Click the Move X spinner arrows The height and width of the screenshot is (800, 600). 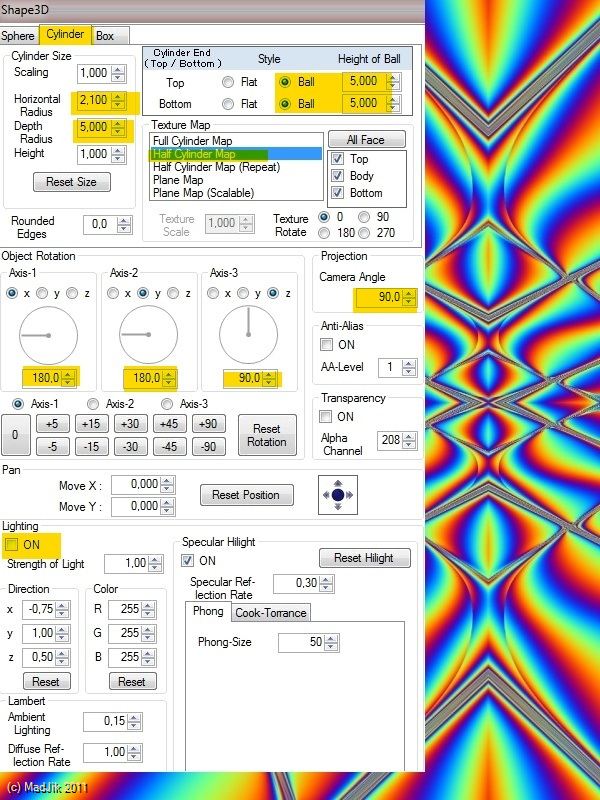pyautogui.click(x=167, y=485)
